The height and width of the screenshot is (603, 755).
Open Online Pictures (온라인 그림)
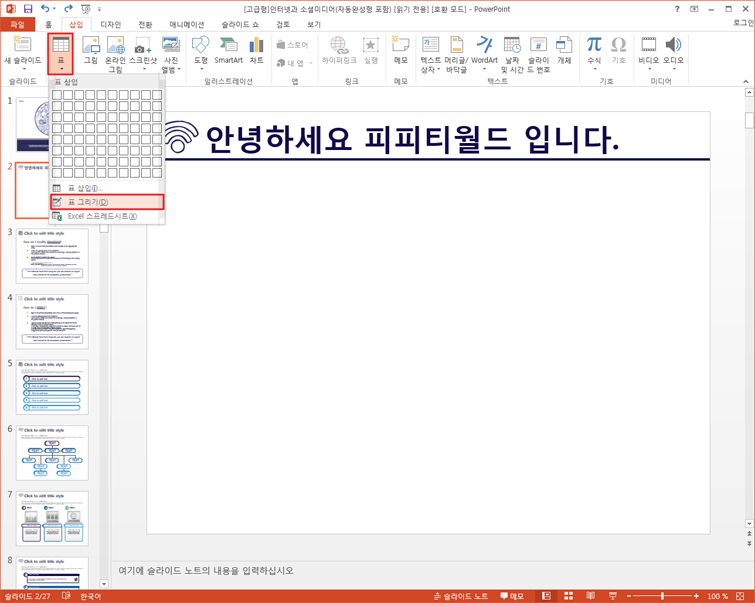(x=116, y=54)
